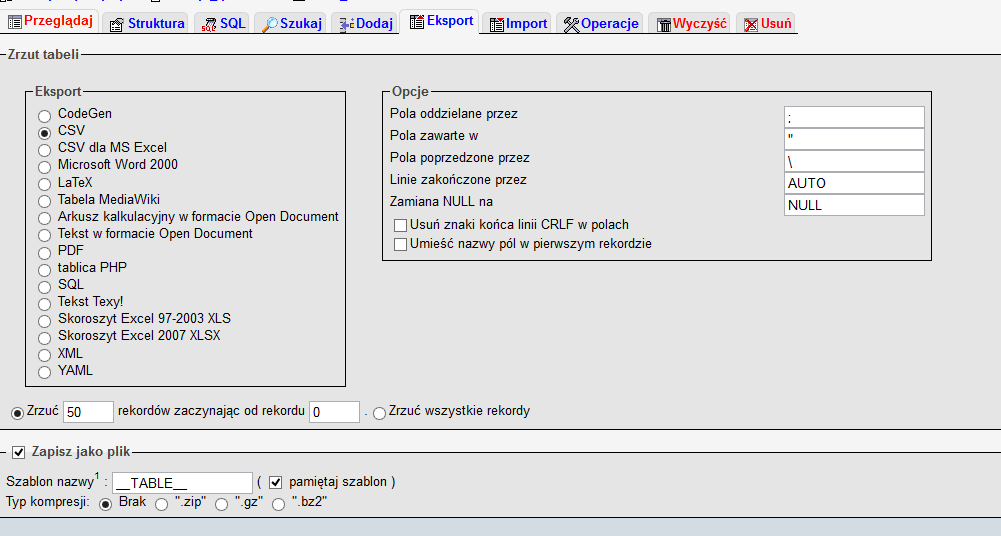1001x536 pixels.
Task: Choose LaTeX export format
Action: pos(44,184)
